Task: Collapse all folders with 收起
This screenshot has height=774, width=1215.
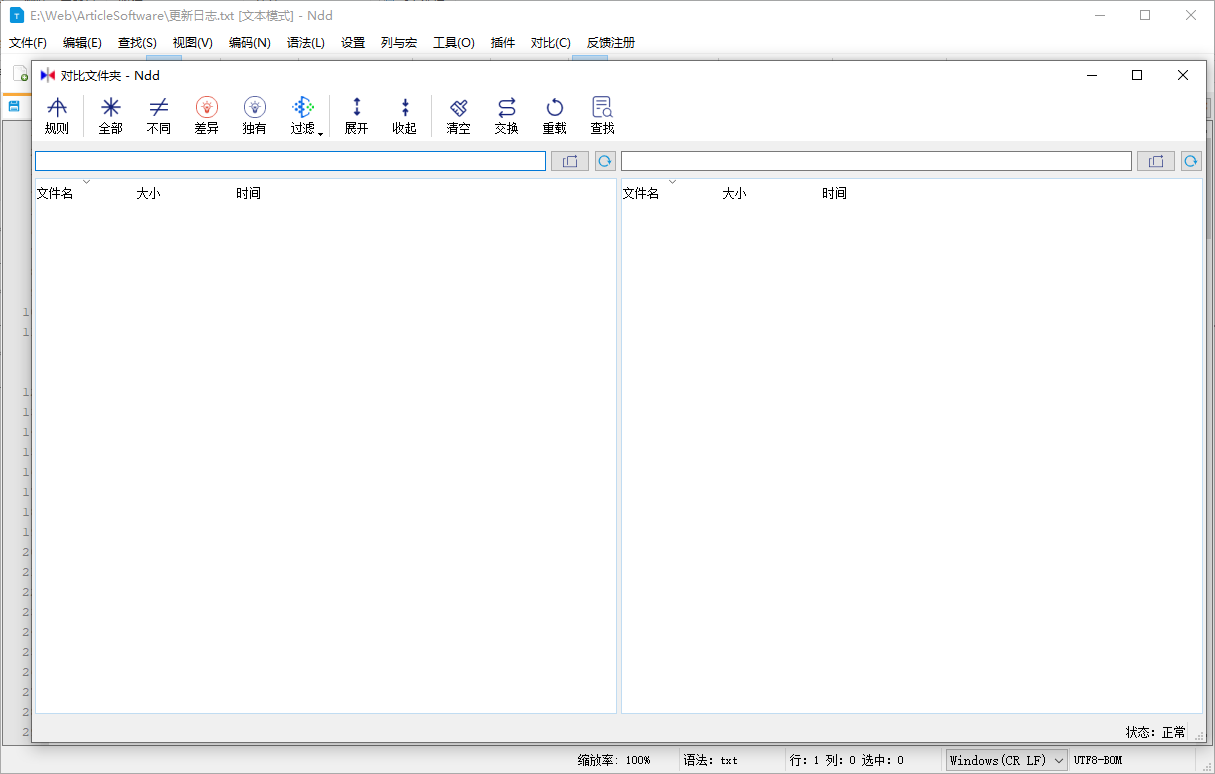Action: tap(404, 115)
